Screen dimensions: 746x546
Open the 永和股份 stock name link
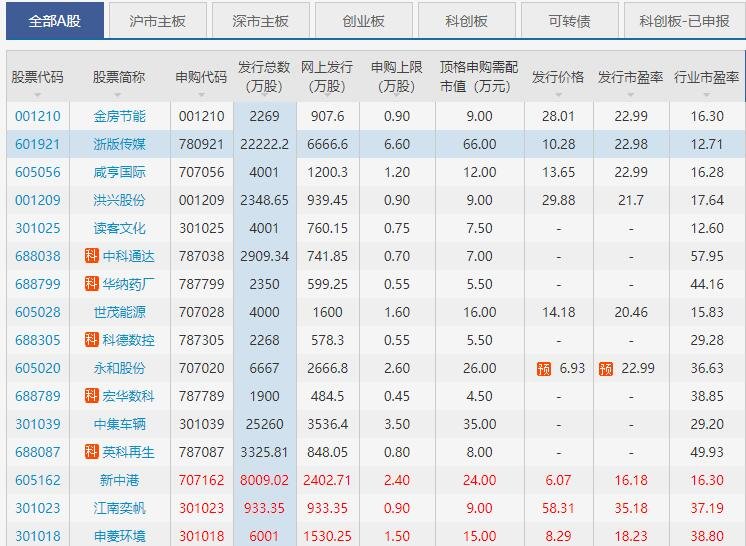click(x=119, y=368)
